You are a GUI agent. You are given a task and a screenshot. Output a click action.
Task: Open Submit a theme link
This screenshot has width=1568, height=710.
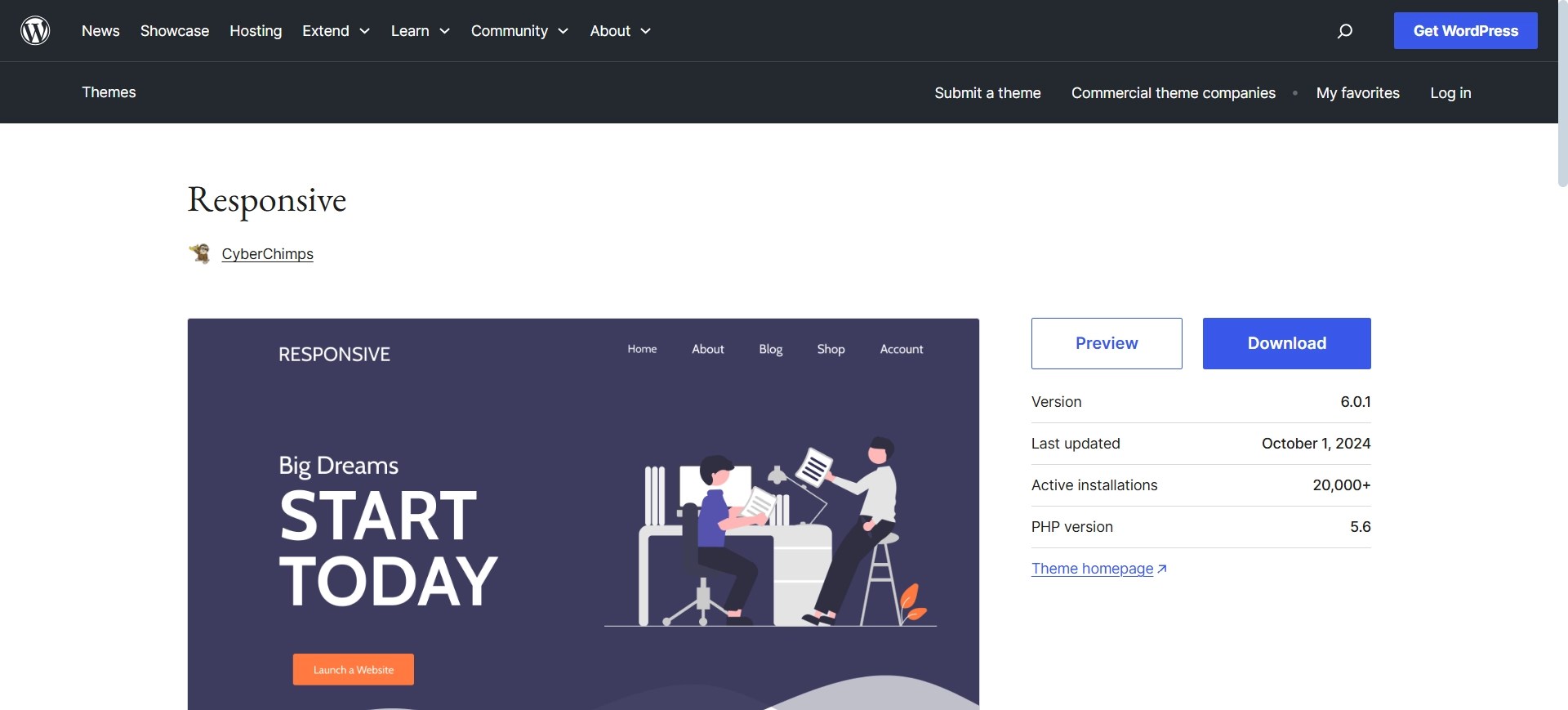987,93
